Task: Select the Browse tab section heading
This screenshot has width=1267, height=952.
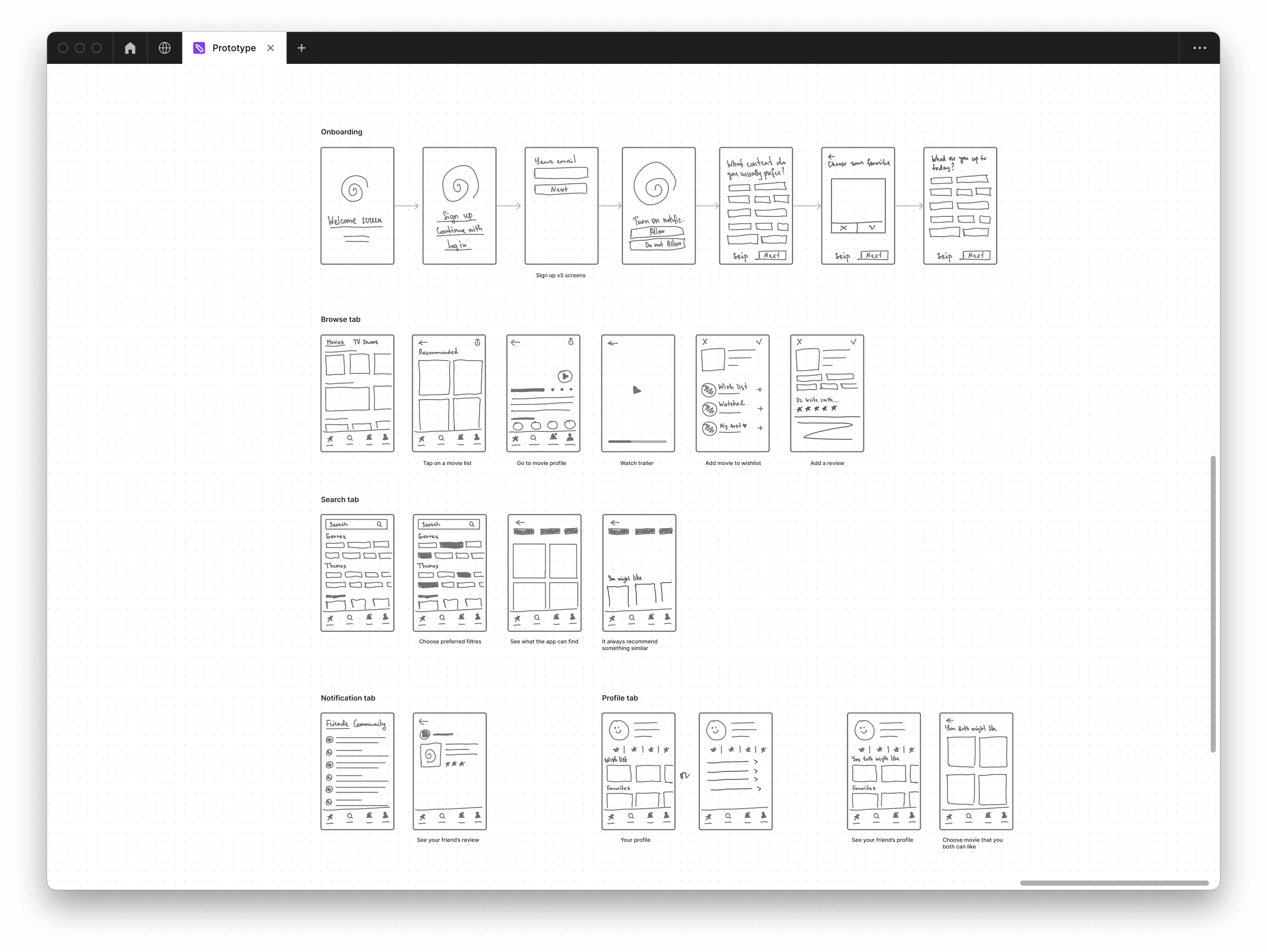Action: point(340,320)
